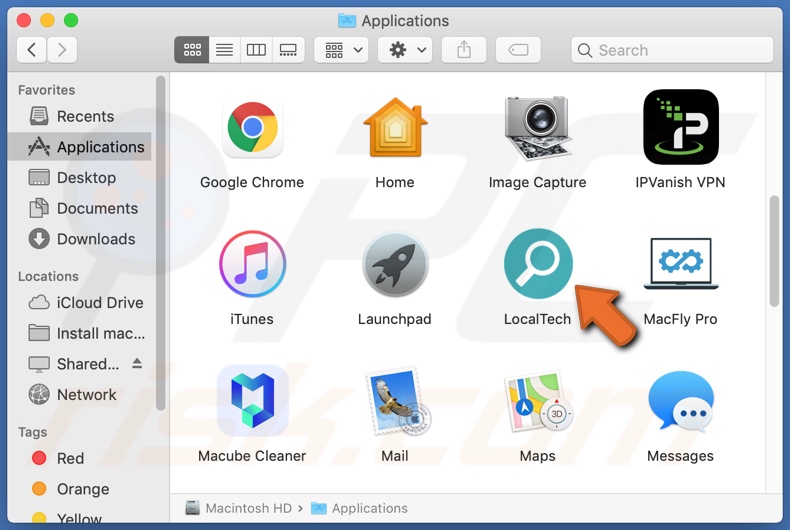Open Documents in the sidebar
Viewport: 790px width, 530px height.
tap(81, 208)
